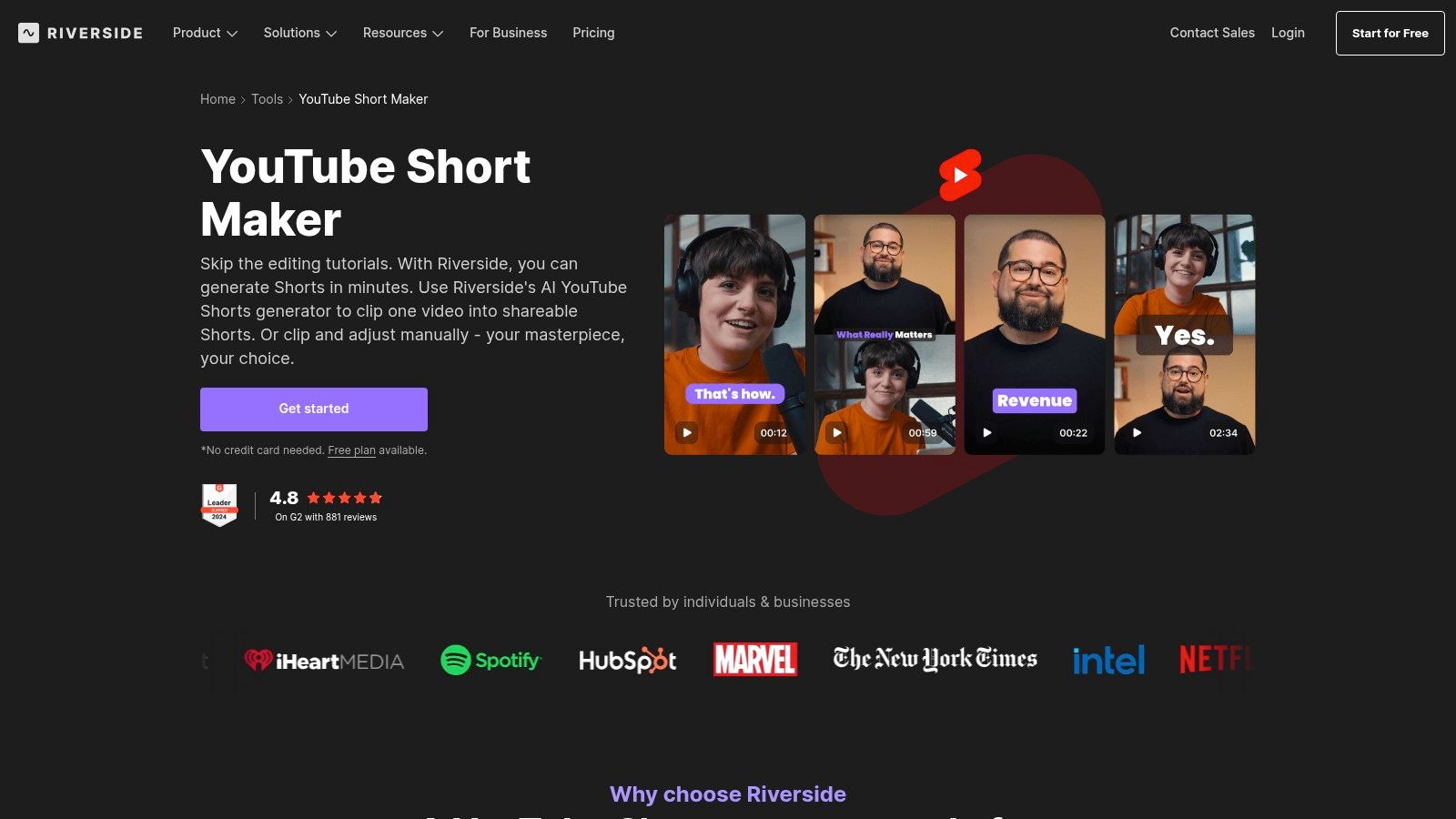Click the 'On G2 with 881 reviews' text
The height and width of the screenshot is (819, 1456).
click(326, 517)
